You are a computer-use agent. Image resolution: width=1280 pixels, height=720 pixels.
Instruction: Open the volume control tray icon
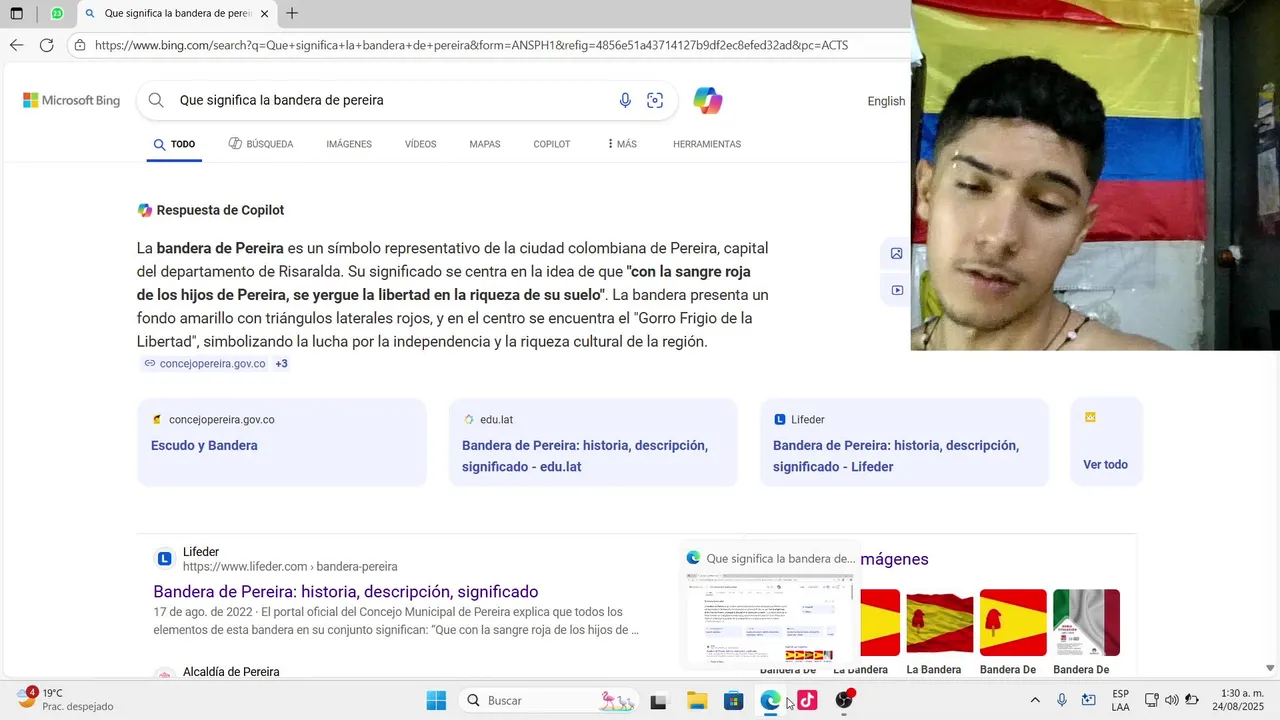(1171, 700)
